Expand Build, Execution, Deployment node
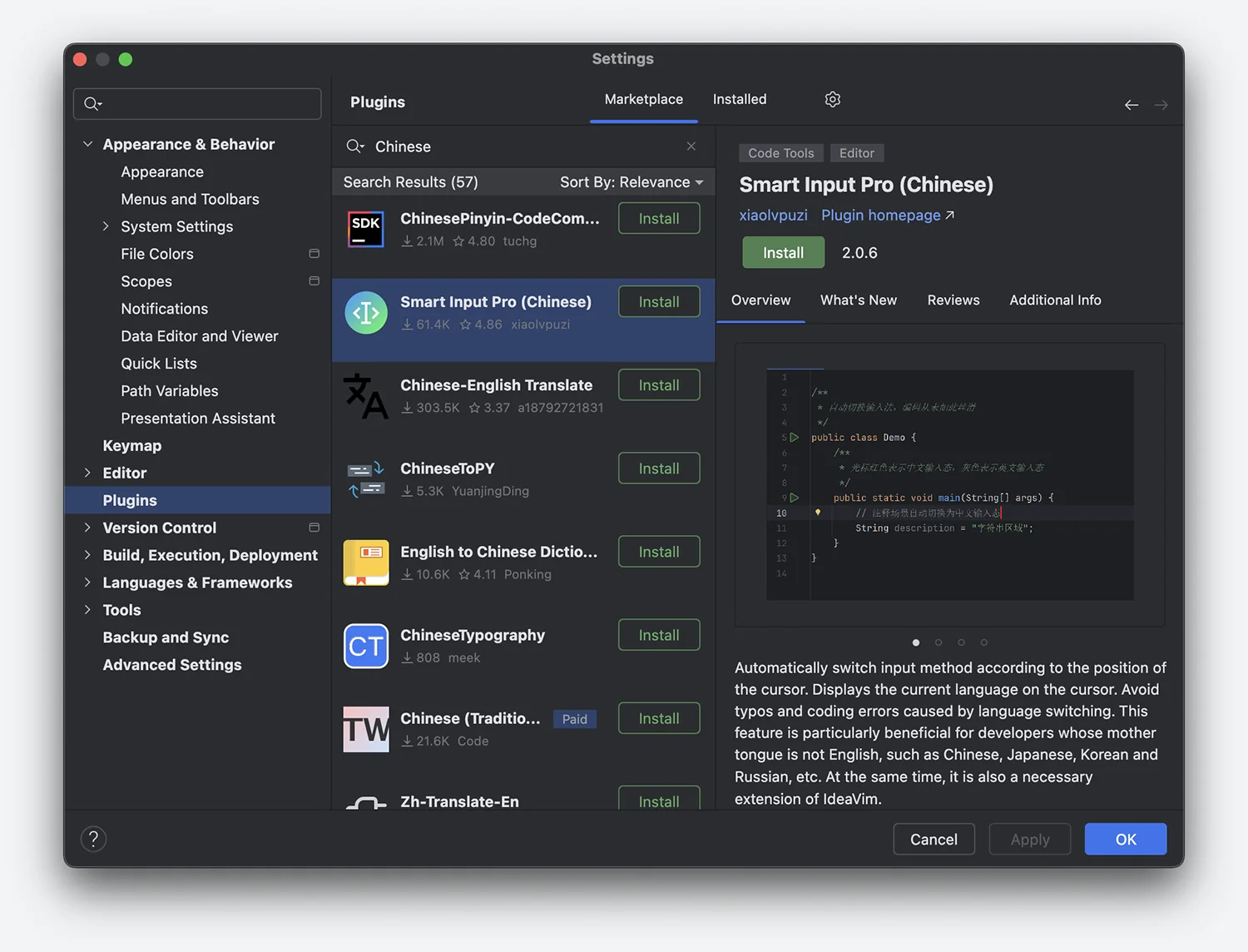 coord(87,555)
